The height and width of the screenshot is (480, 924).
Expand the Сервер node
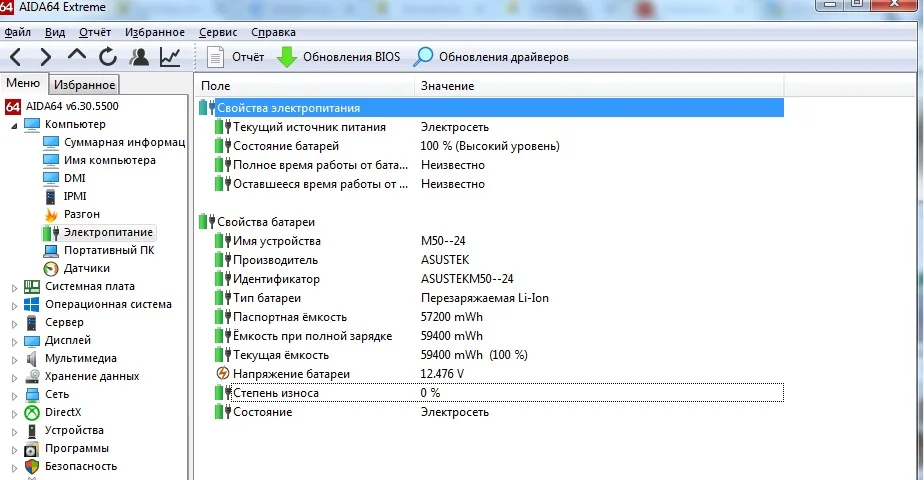15,324
